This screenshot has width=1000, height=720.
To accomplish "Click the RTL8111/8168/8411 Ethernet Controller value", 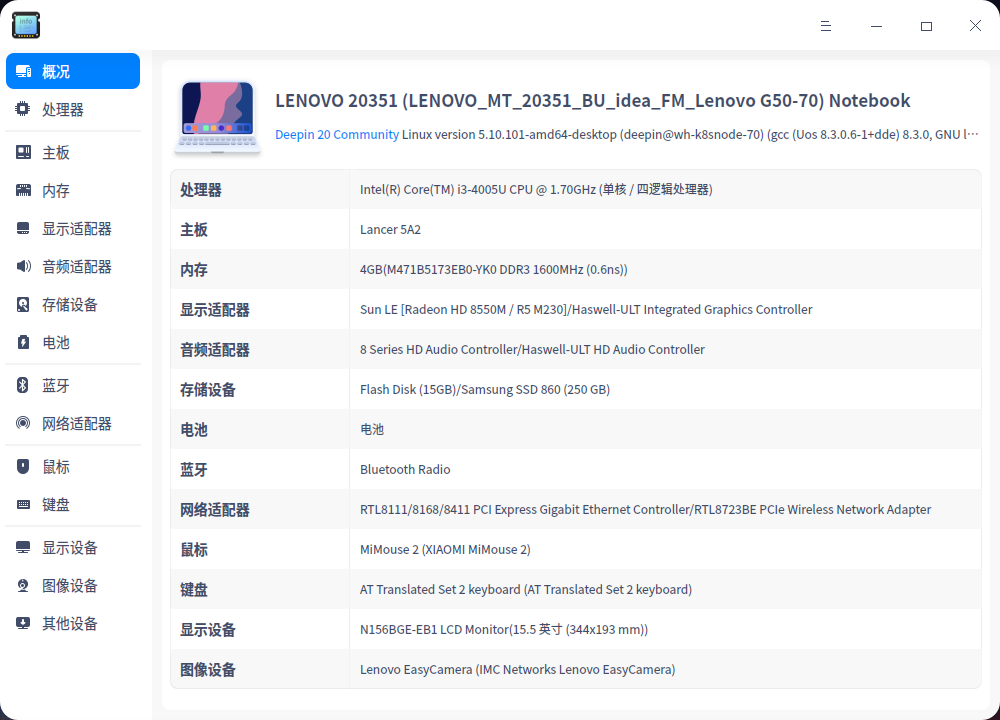I will click(645, 510).
